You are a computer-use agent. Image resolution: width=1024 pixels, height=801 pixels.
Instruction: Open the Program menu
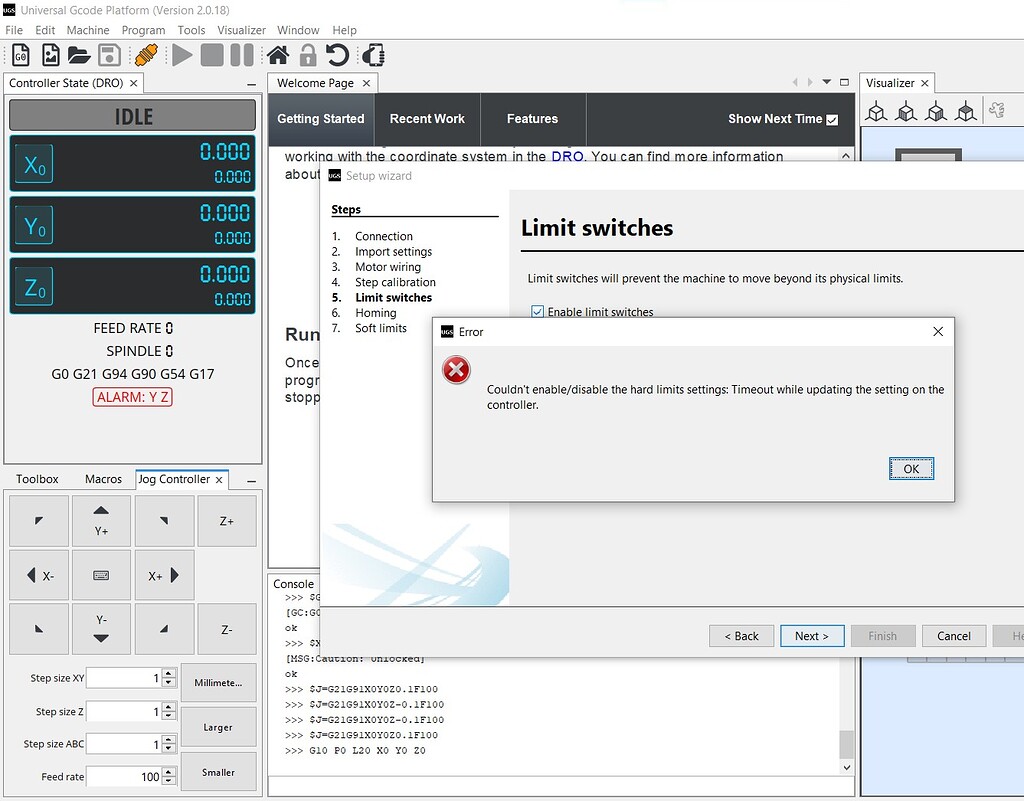point(143,30)
